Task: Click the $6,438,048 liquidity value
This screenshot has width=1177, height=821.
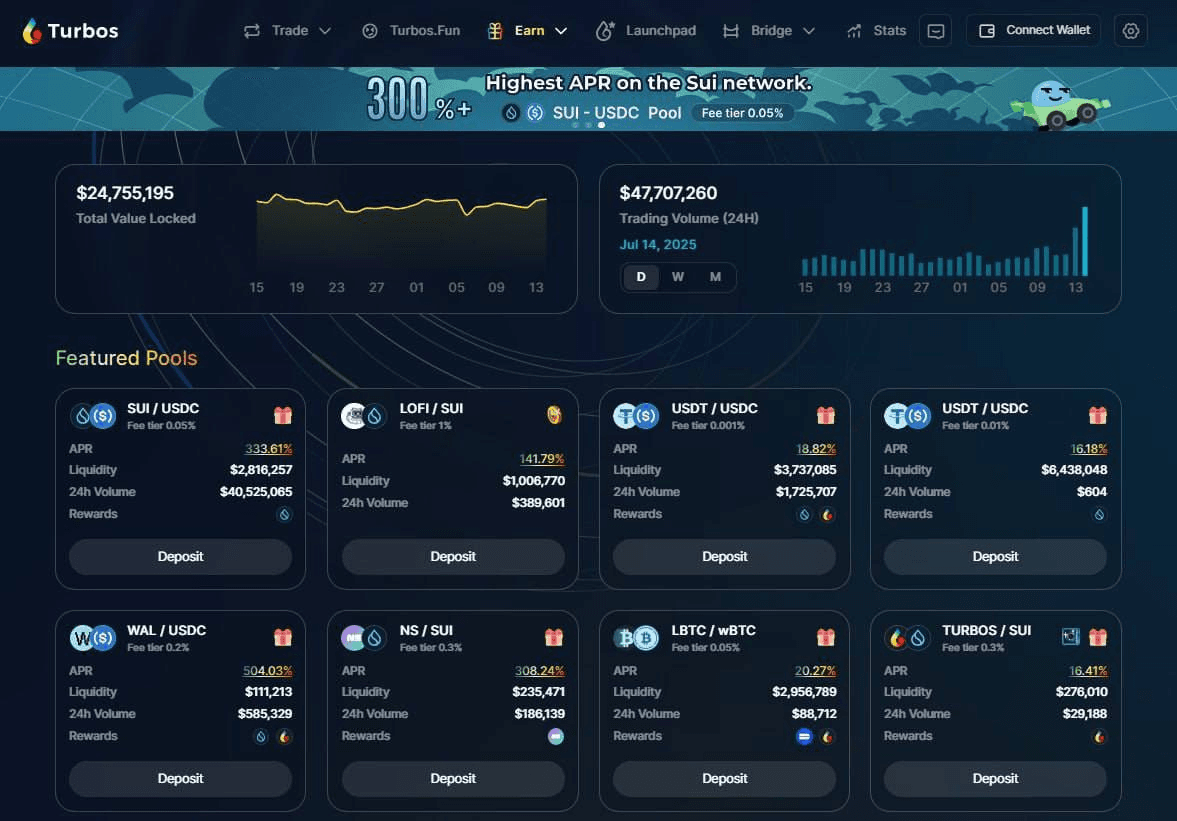Action: point(1074,471)
